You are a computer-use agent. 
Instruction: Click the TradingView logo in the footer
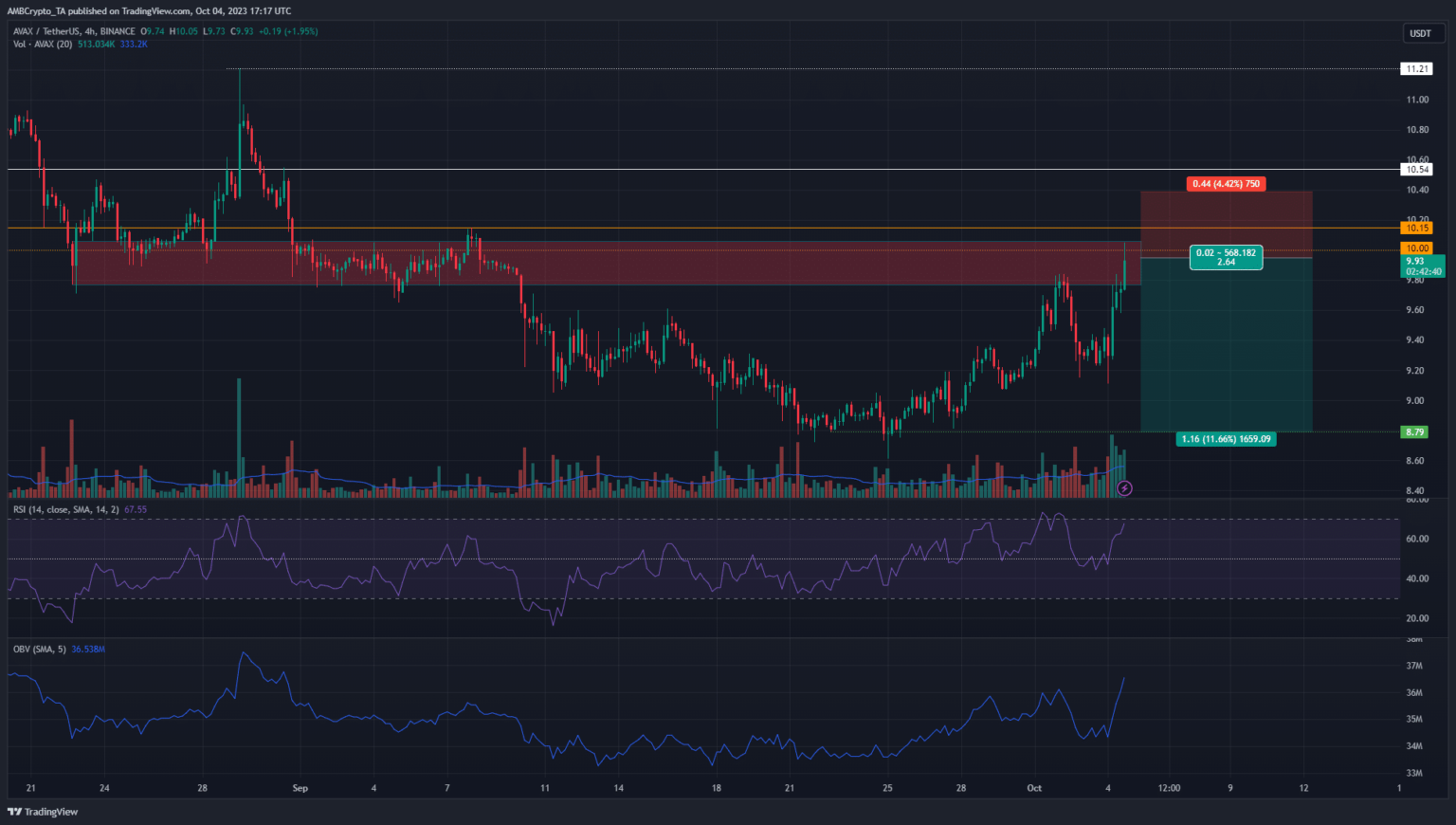43,812
